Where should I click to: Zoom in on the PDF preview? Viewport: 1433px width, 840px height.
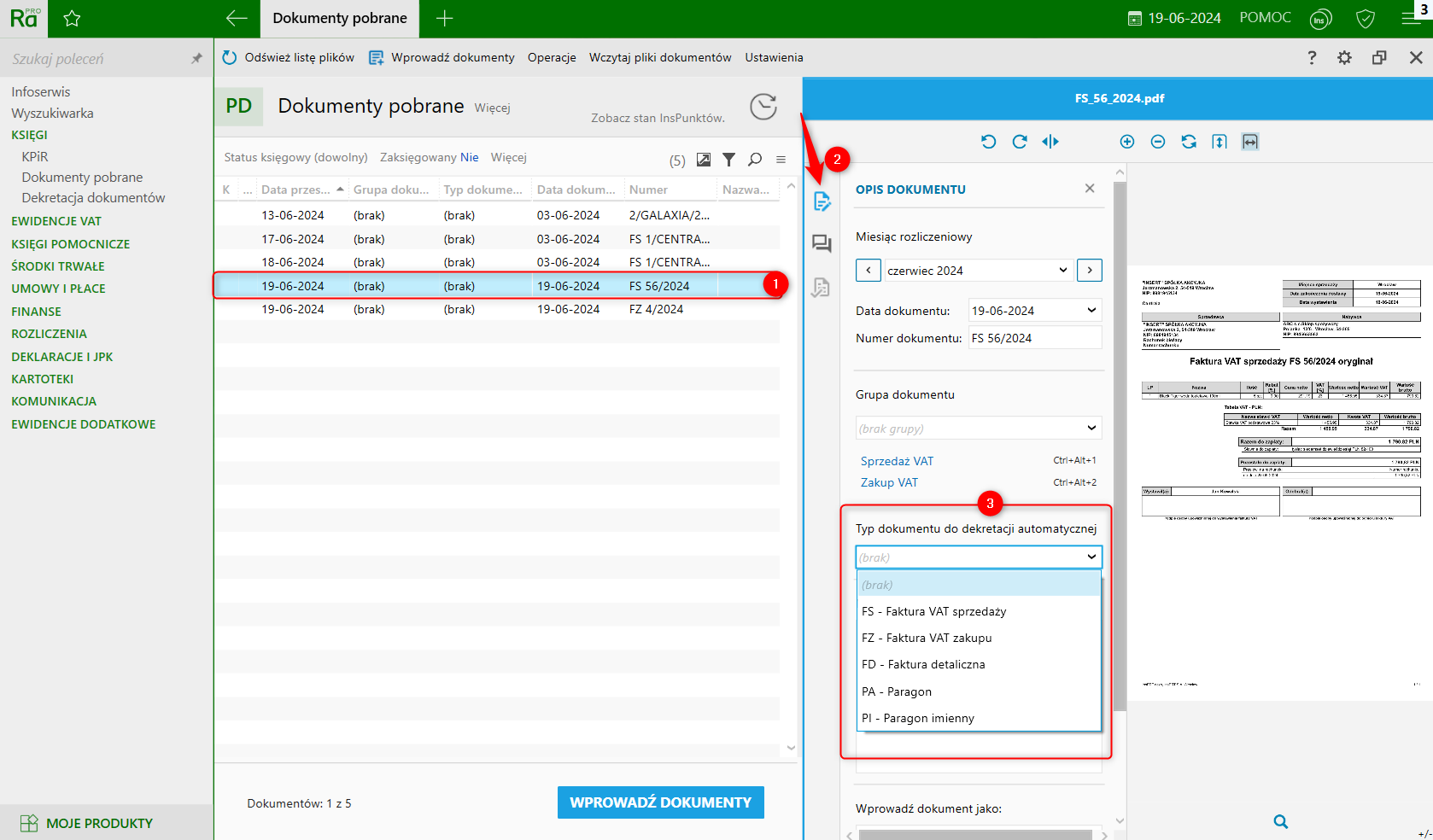[1126, 142]
